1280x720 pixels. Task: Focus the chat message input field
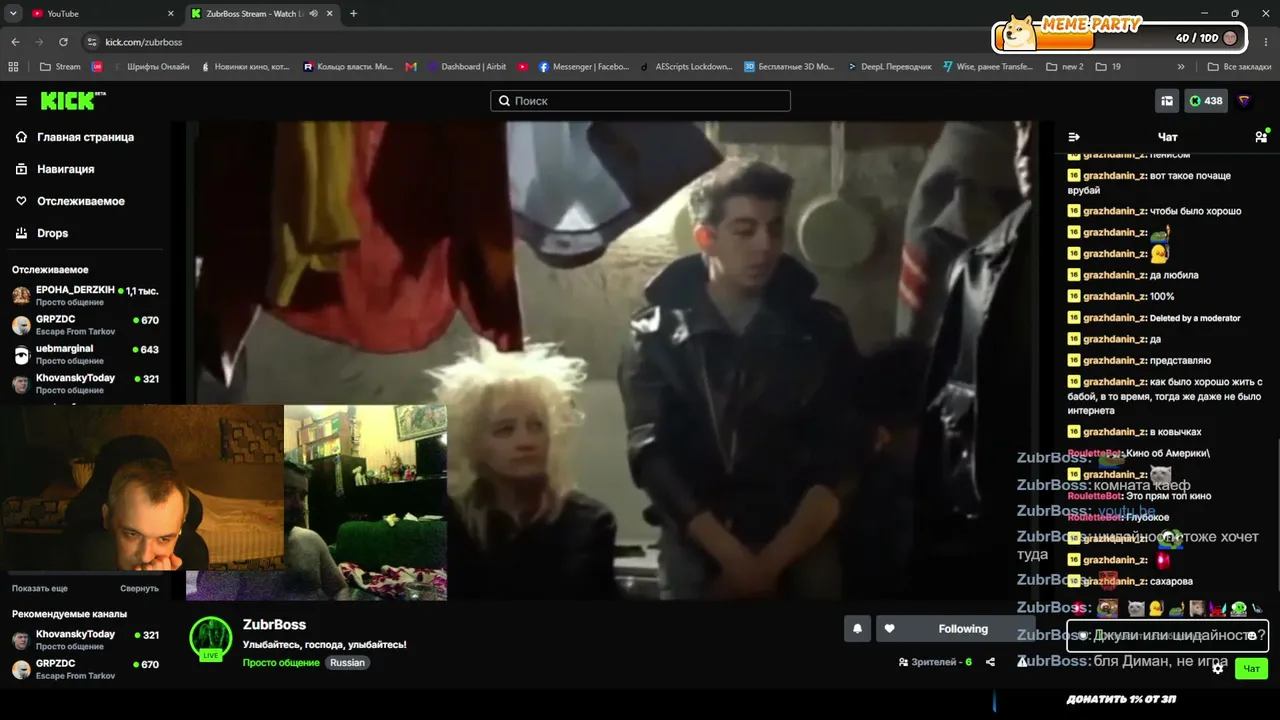point(1167,635)
